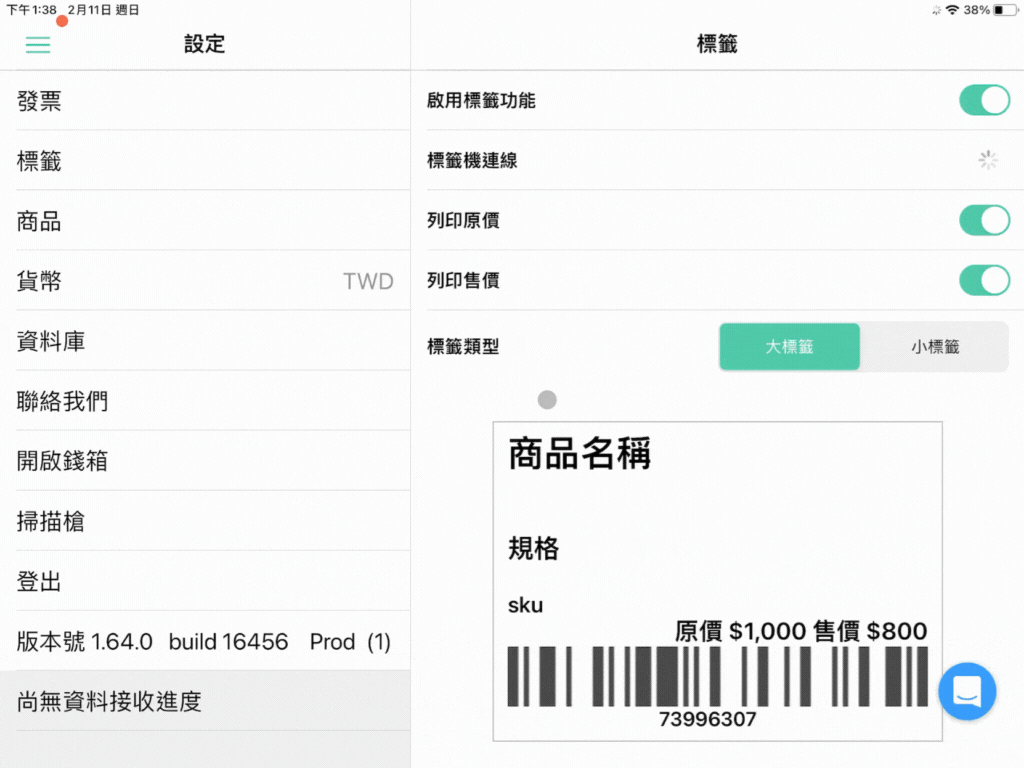1024x768 pixels.
Task: Open the 貨幣 currency setting
Action: (x=205, y=281)
